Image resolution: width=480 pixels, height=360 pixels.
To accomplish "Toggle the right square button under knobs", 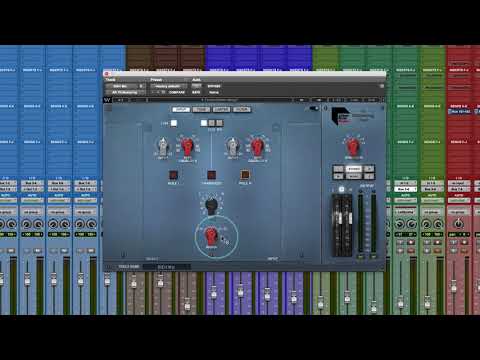I will click(x=244, y=175).
